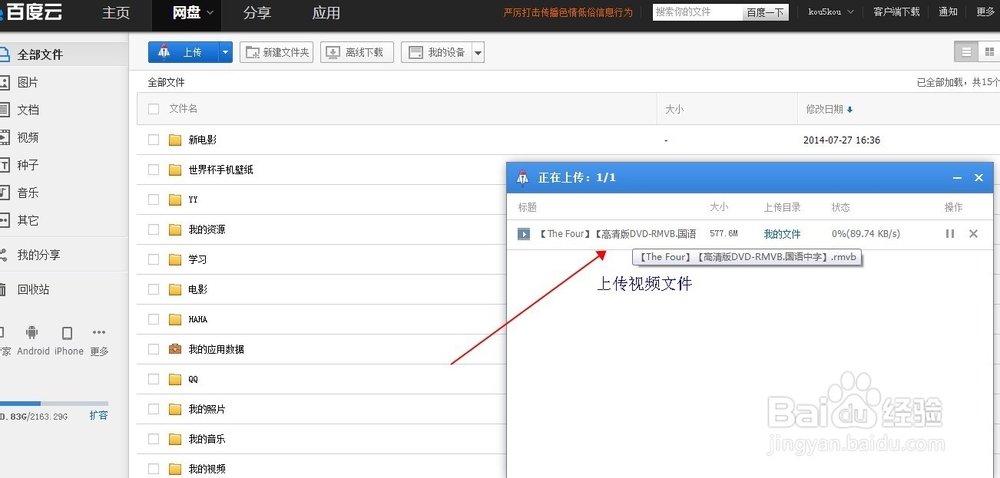
Task: Go to the 分享 tab
Action: pos(257,13)
